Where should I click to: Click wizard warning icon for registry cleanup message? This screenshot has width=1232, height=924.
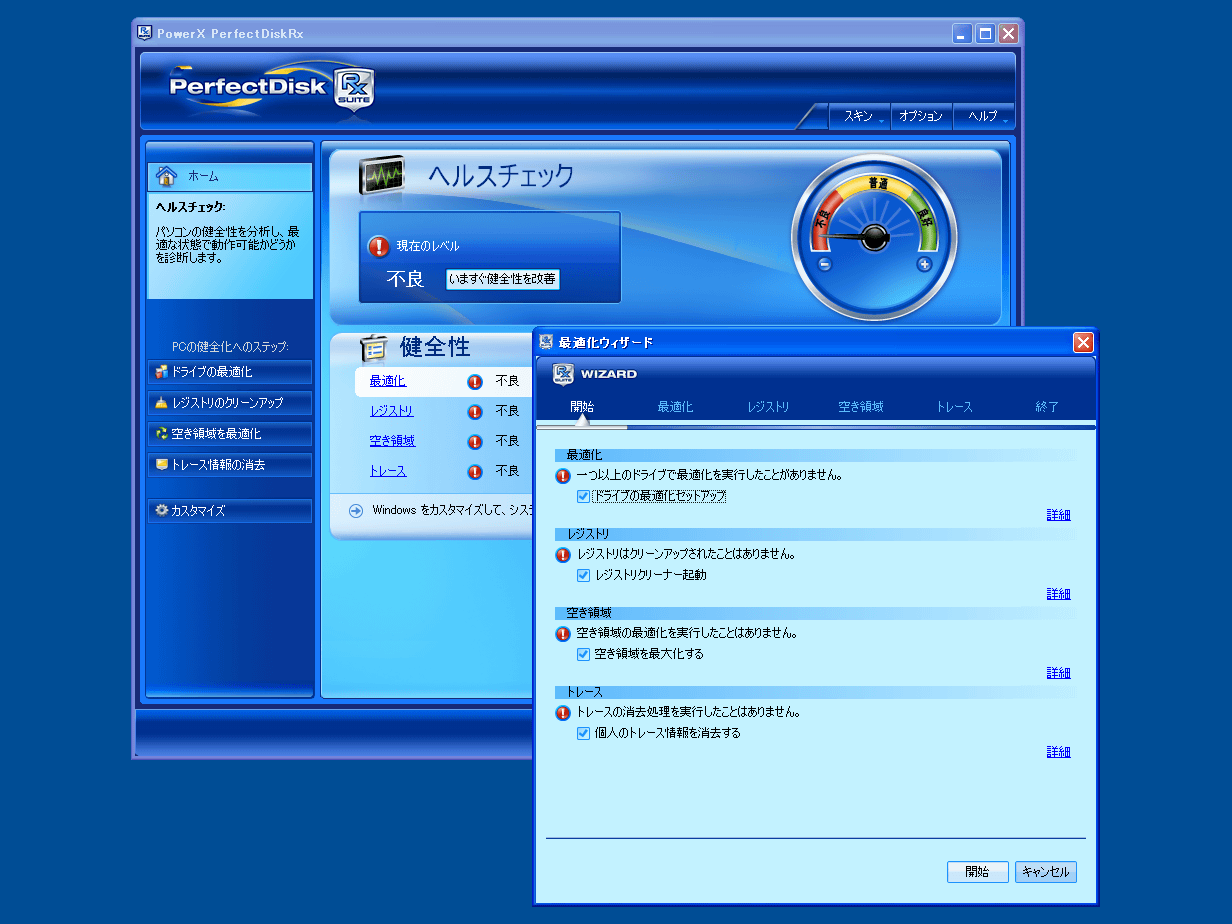(563, 555)
